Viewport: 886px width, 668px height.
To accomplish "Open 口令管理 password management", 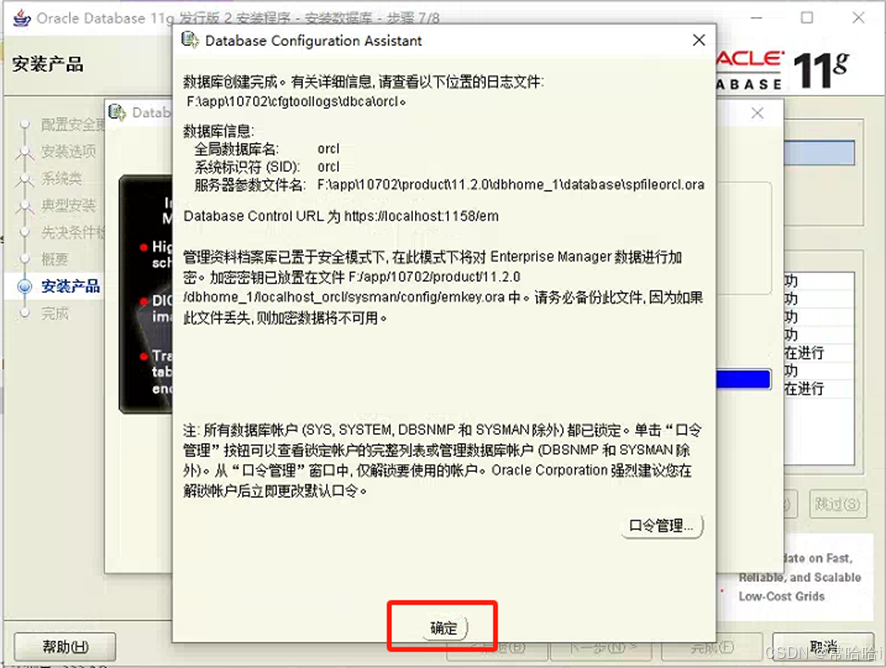I will [661, 526].
